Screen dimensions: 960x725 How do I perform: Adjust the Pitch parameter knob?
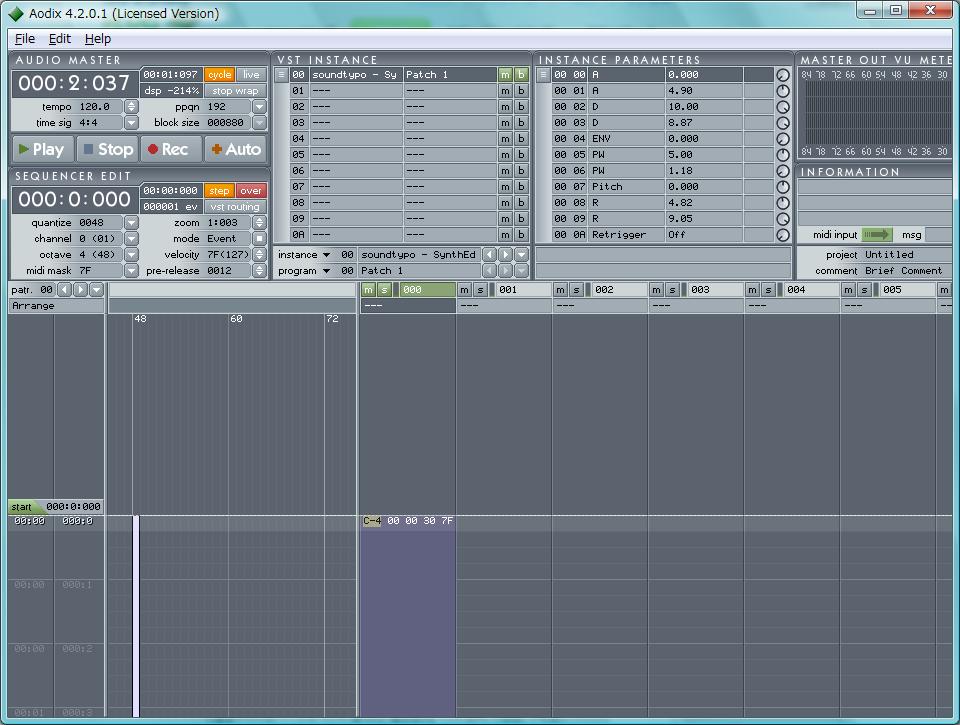782,187
